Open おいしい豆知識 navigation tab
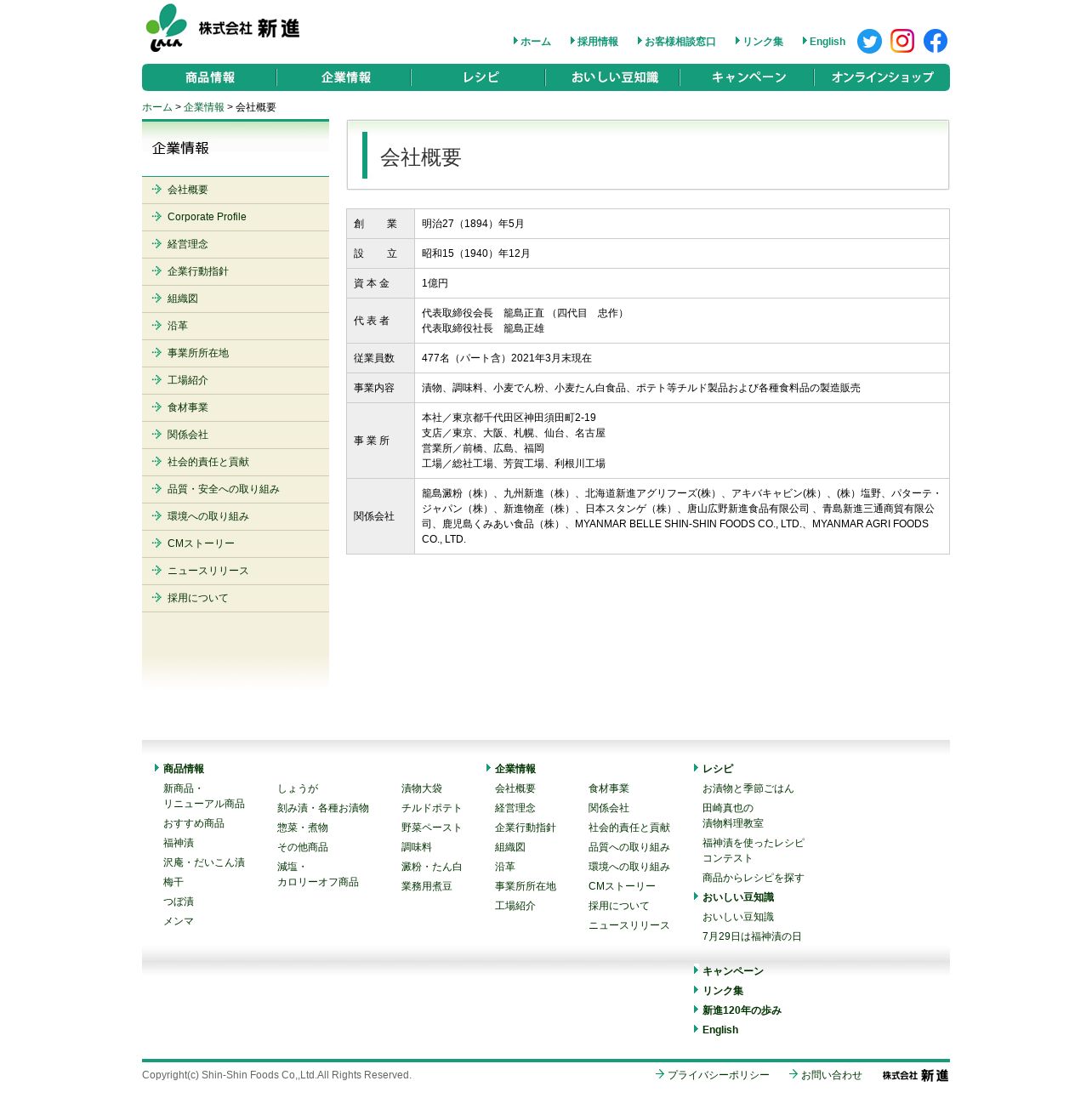This screenshot has width=1092, height=1098. [614, 77]
